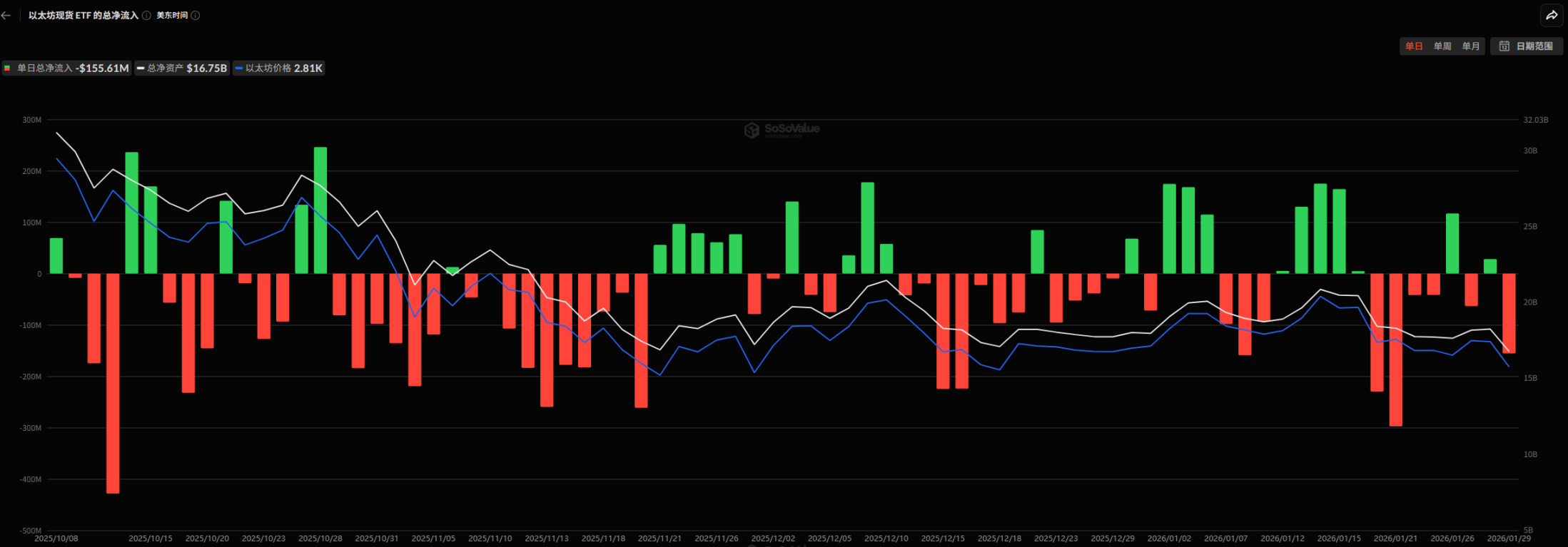1568x547 pixels.
Task: Switch to the 单周 weekly view
Action: point(1442,46)
